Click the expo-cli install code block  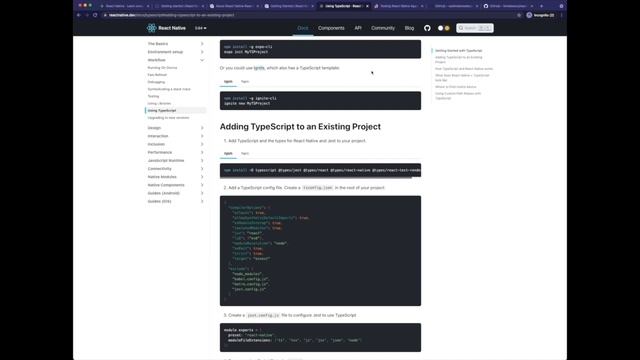tap(320, 49)
